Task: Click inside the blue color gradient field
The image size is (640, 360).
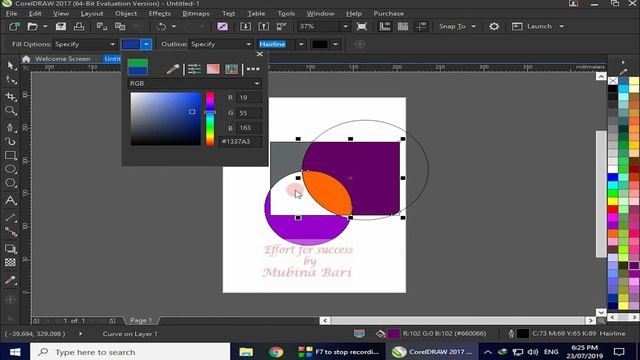Action: (x=166, y=119)
